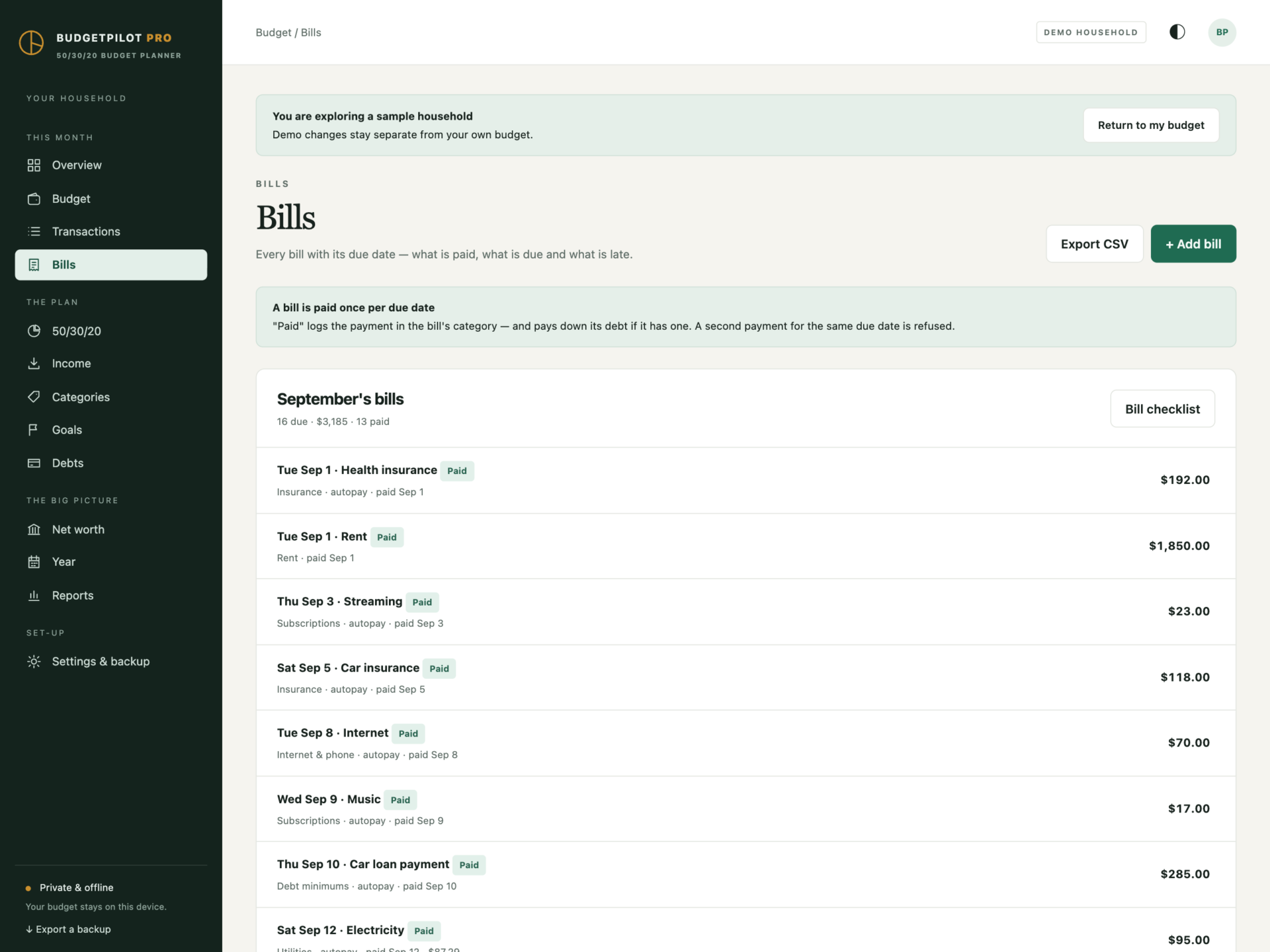Click Paid badge on Music bill

(400, 800)
